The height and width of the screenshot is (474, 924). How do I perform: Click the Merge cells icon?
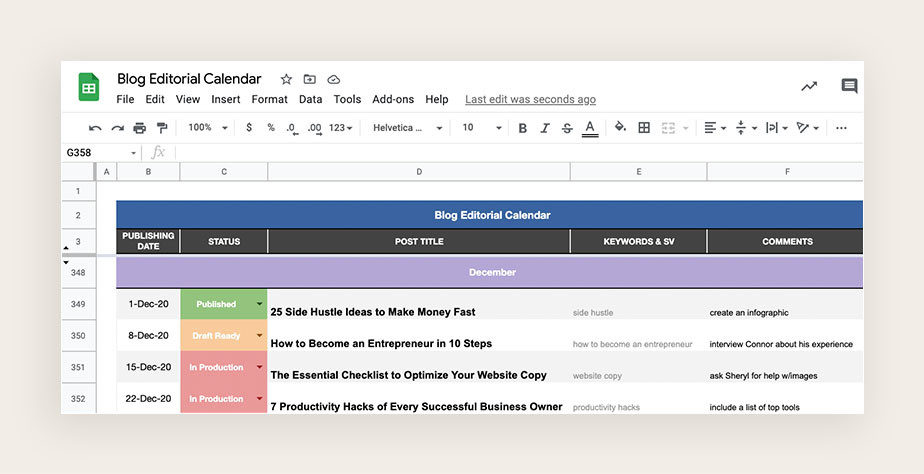tap(668, 128)
